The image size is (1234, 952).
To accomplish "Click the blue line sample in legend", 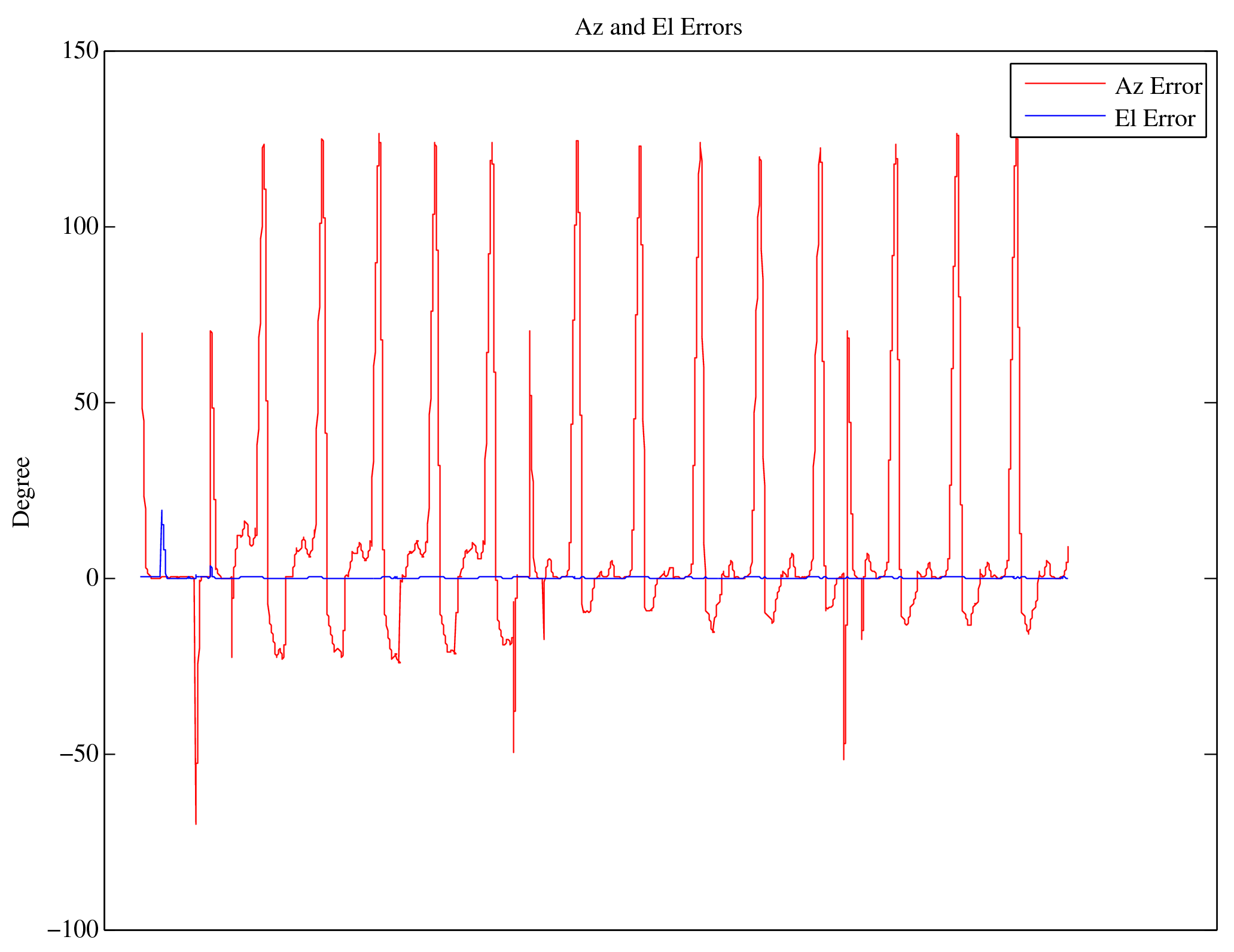I will pyautogui.click(x=1065, y=115).
